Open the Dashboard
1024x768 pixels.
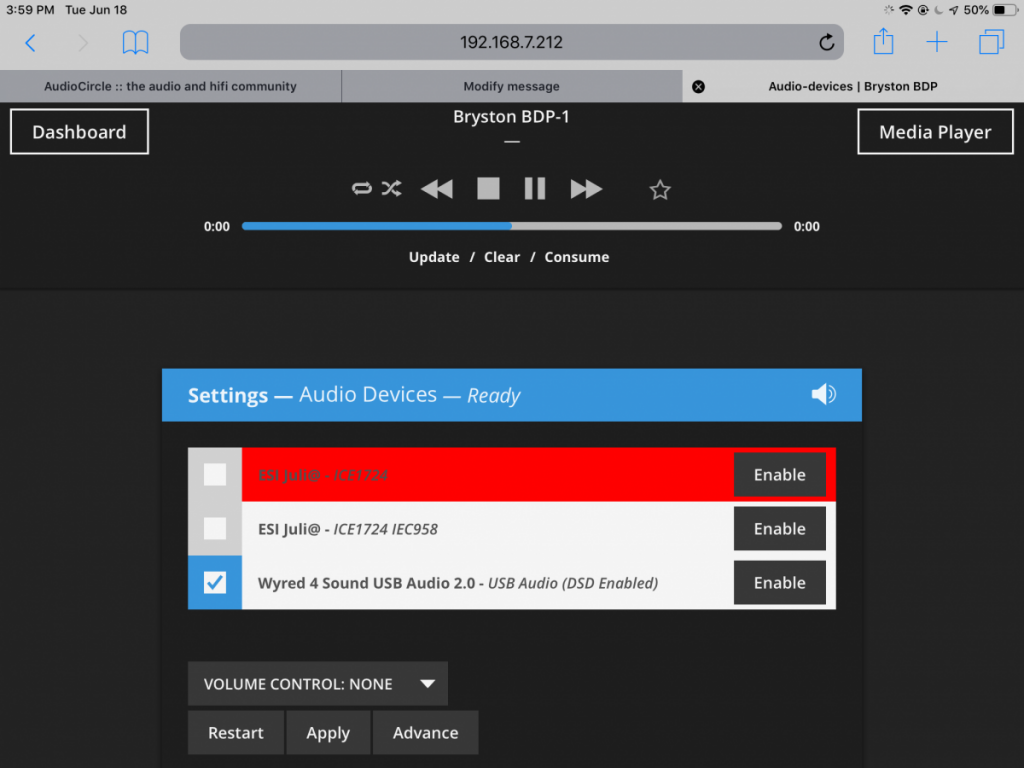79,132
